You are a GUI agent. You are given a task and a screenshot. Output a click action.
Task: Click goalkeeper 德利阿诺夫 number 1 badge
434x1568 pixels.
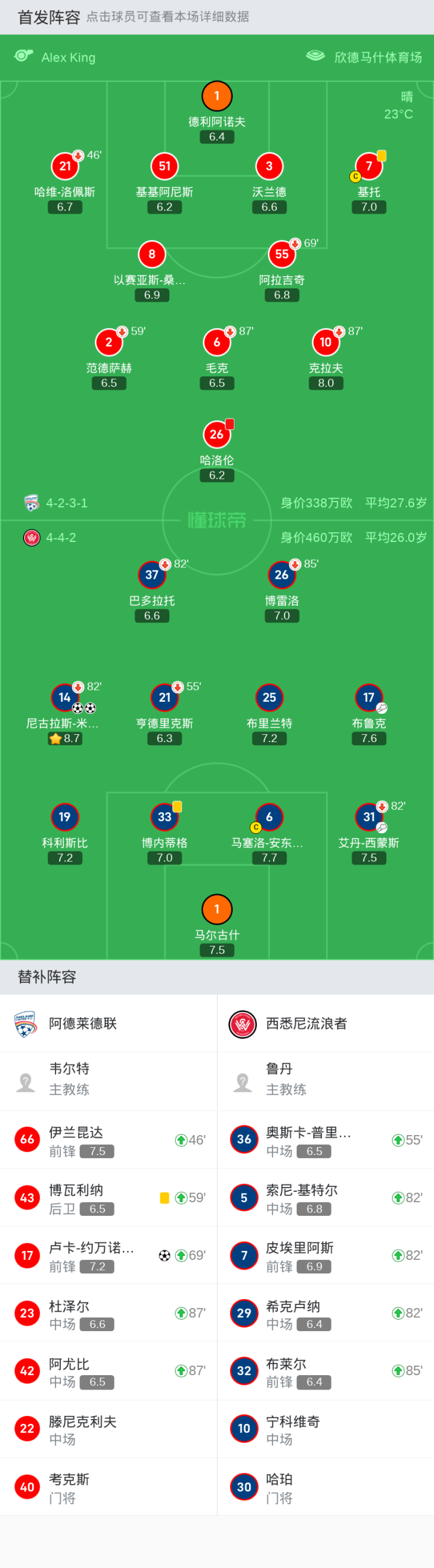(x=216, y=96)
